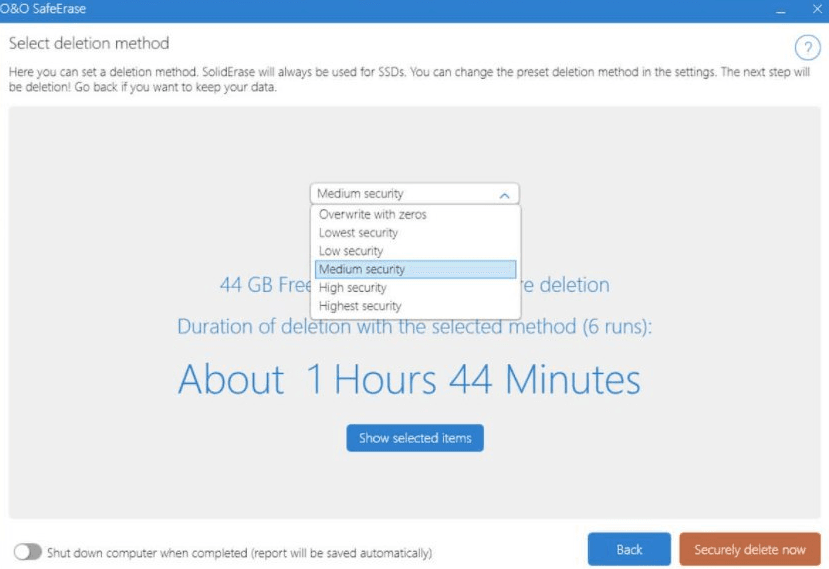The height and width of the screenshot is (569, 829).
Task: Click the Duration of deletion (6 runs) text
Action: [x=414, y=326]
